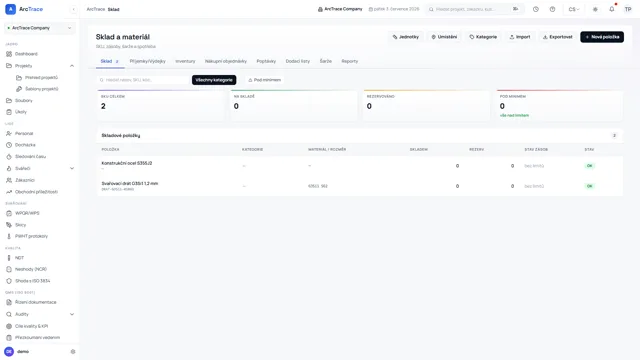Focus the global search field in top bar
Image resolution: width=640 pixels, height=360 pixels.
[475, 9]
